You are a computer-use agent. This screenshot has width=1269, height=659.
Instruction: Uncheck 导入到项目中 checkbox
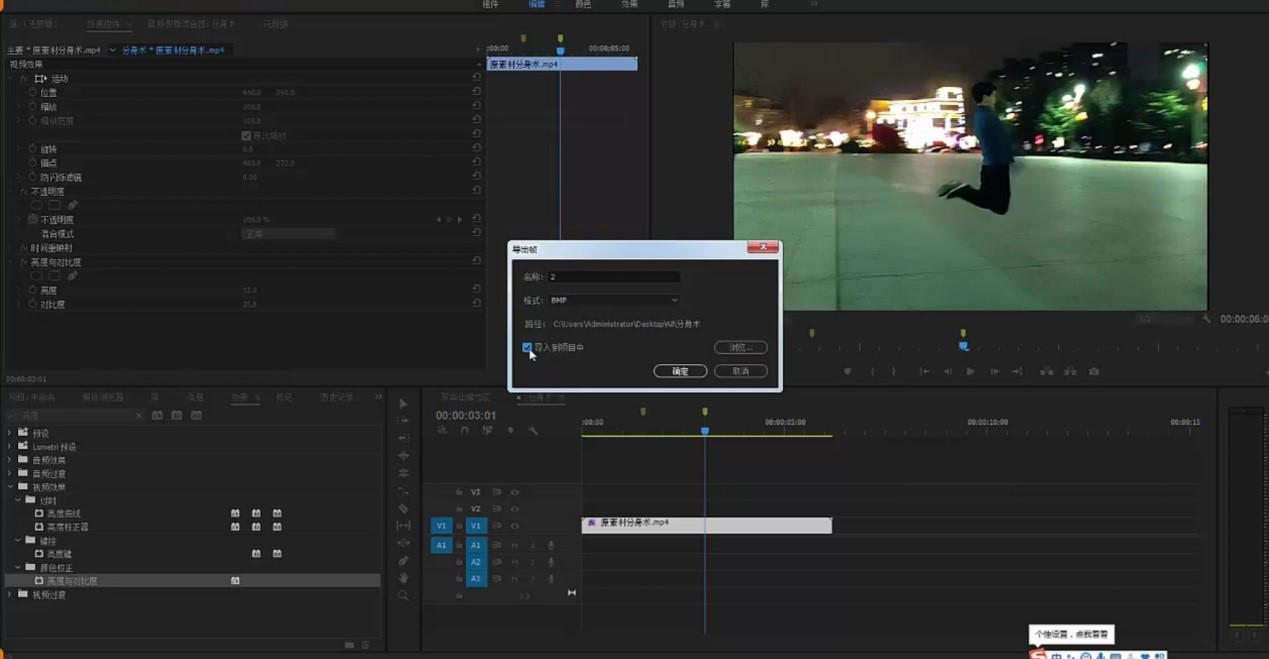[527, 348]
